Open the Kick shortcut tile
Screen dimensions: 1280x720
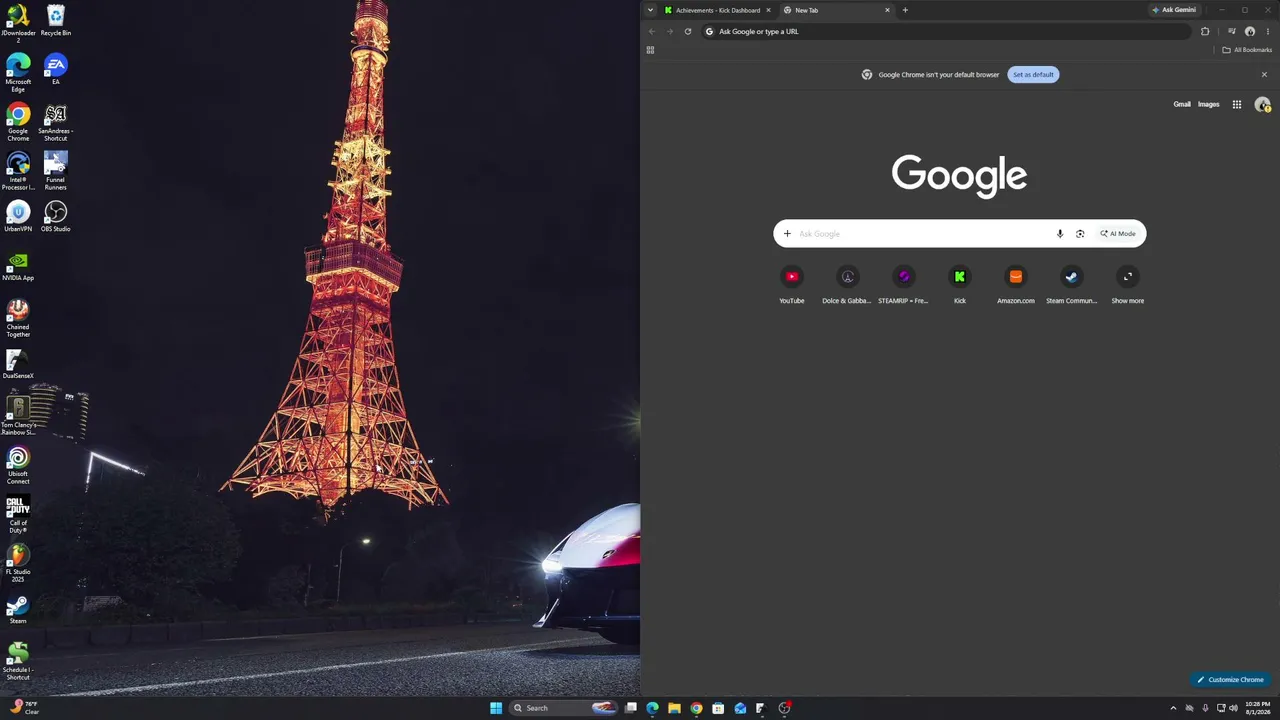[x=960, y=285]
